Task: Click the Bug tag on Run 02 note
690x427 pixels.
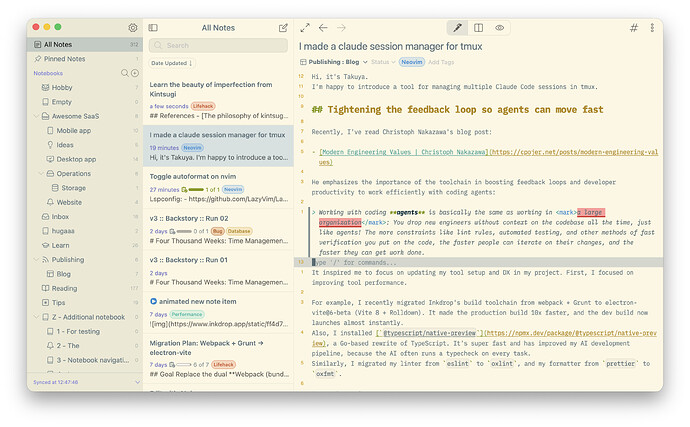Action: [x=217, y=231]
